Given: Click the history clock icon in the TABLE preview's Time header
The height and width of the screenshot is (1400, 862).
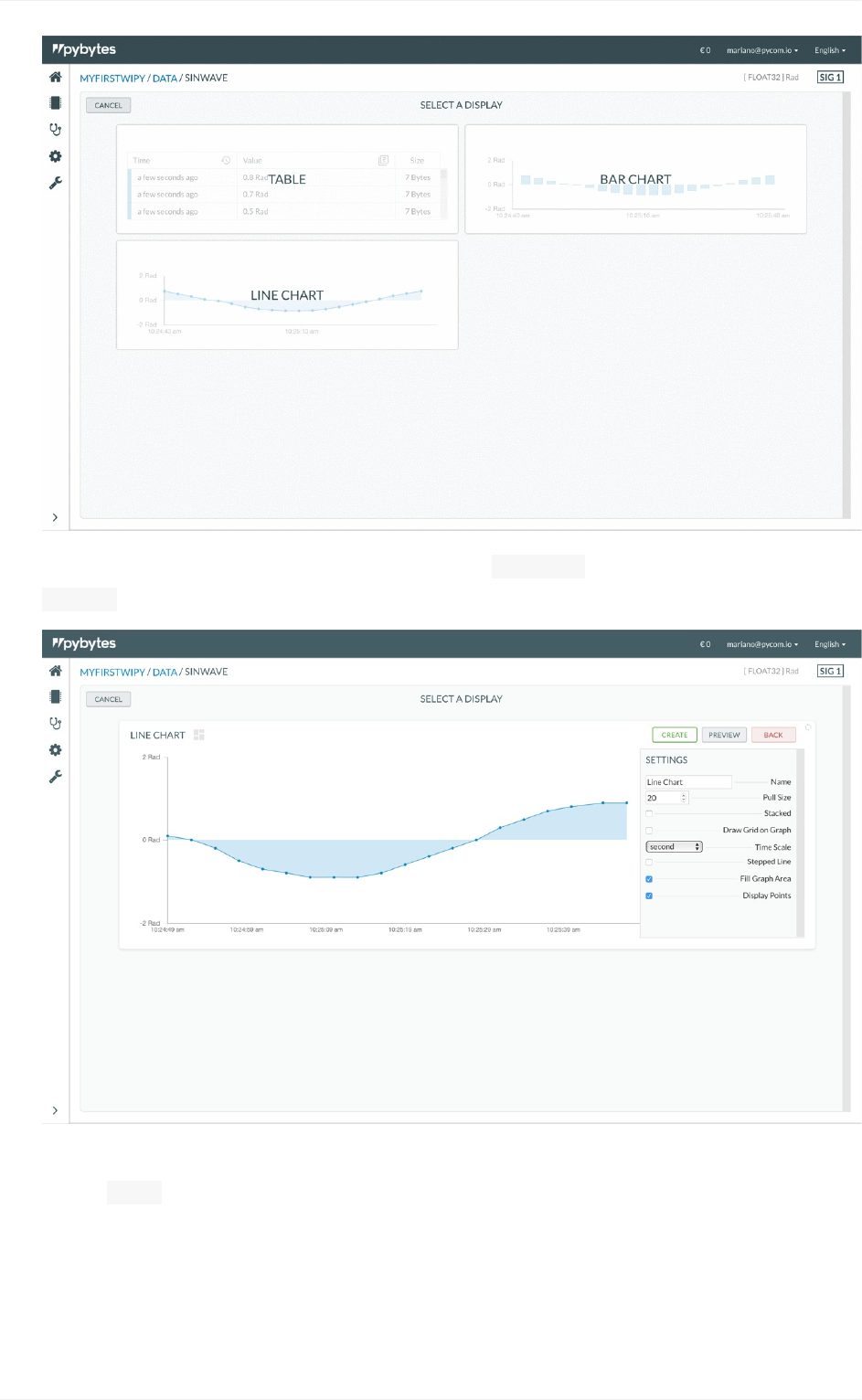Looking at the screenshot, I should point(226,160).
